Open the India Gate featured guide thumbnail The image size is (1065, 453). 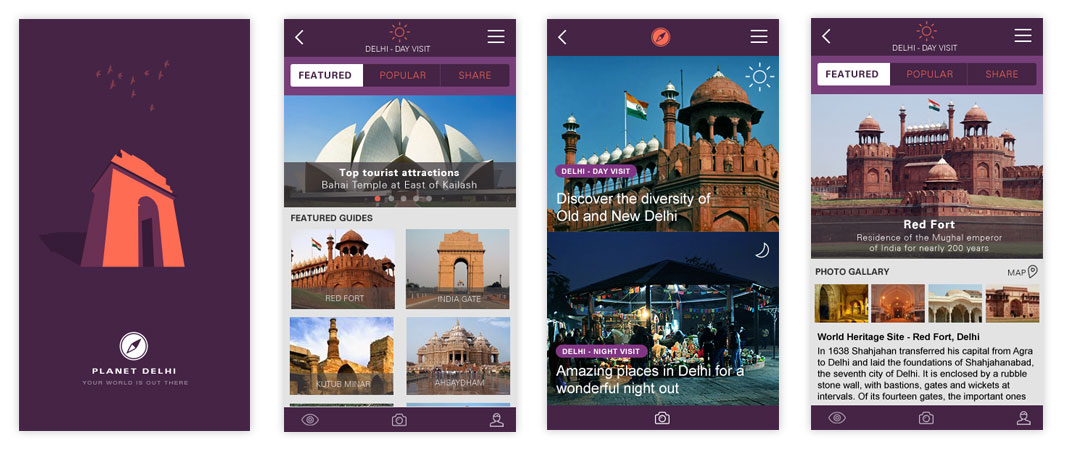[457, 268]
